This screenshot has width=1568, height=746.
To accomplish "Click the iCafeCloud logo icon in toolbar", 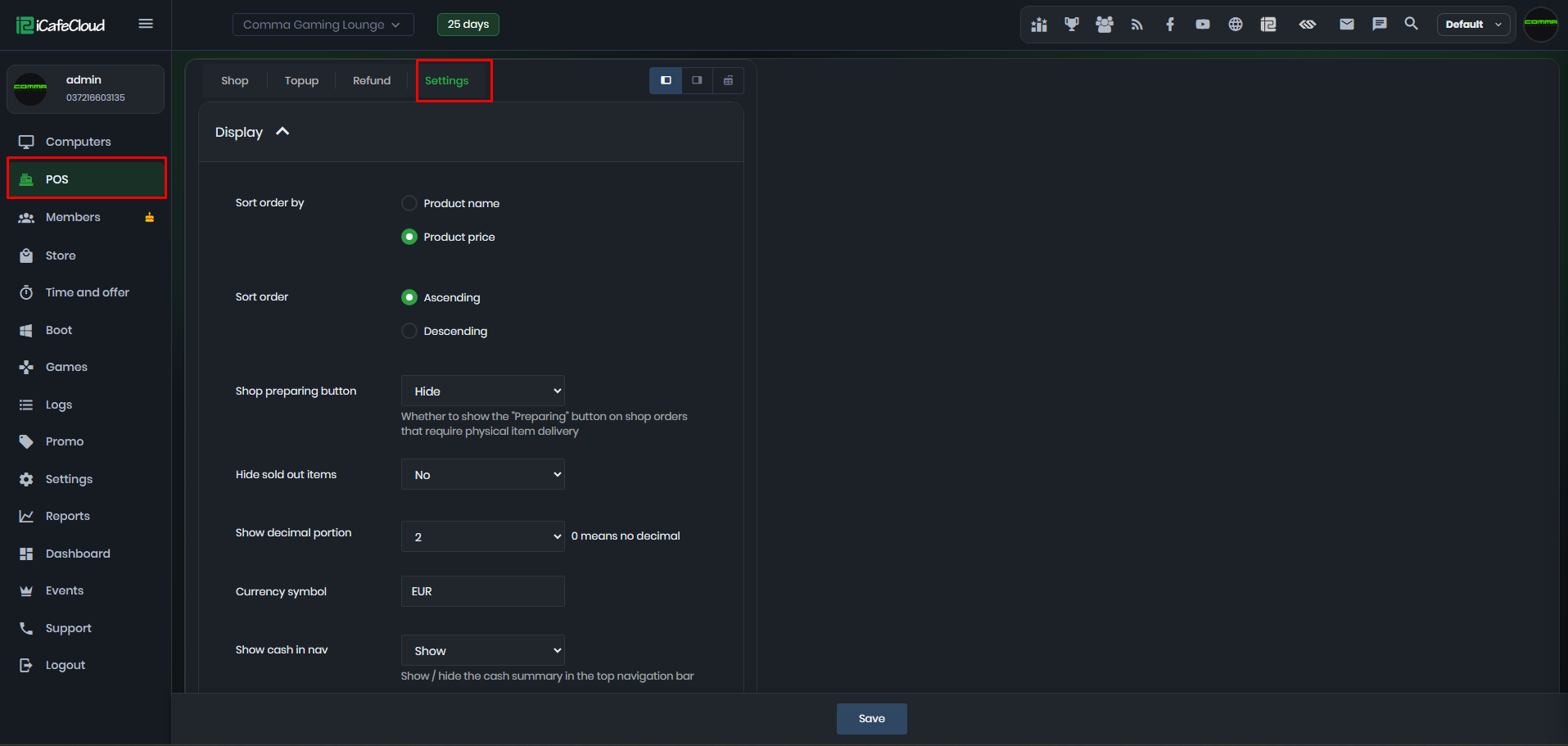I will 1268,25.
